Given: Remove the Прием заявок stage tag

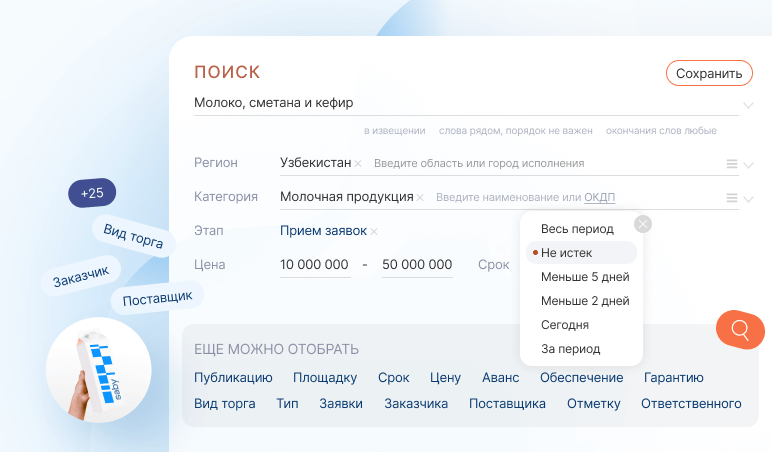Looking at the screenshot, I should (x=374, y=231).
